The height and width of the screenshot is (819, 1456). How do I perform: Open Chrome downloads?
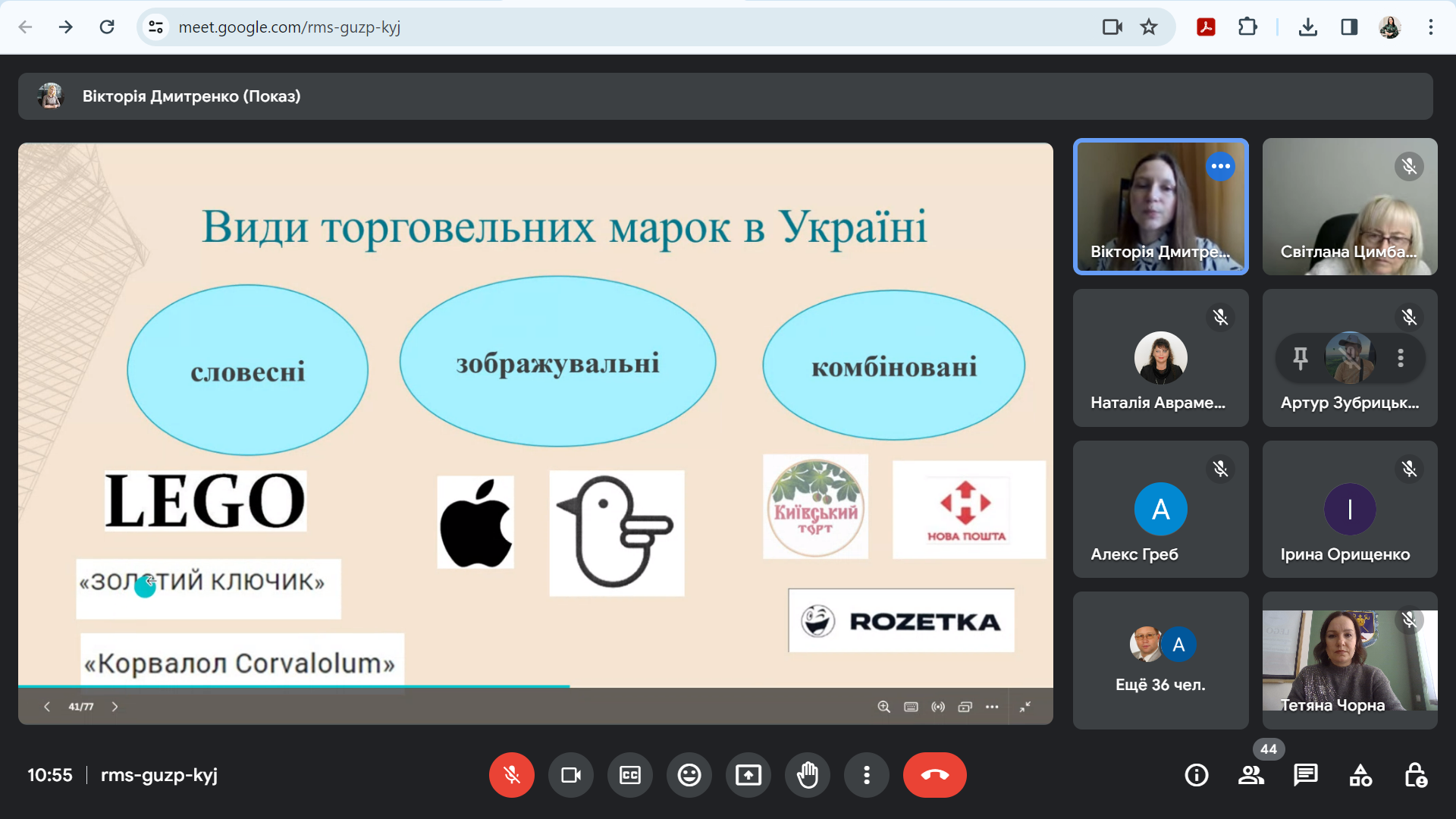tap(1307, 27)
